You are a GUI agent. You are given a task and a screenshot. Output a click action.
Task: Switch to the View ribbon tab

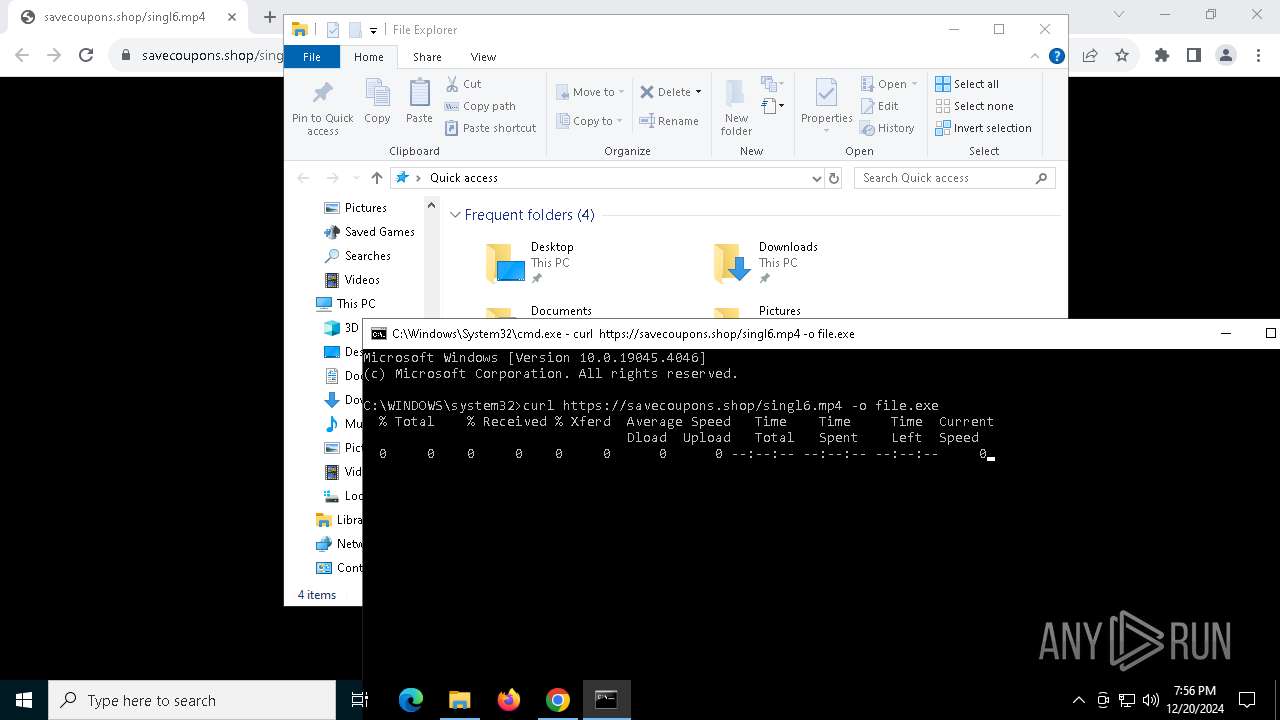coord(483,57)
